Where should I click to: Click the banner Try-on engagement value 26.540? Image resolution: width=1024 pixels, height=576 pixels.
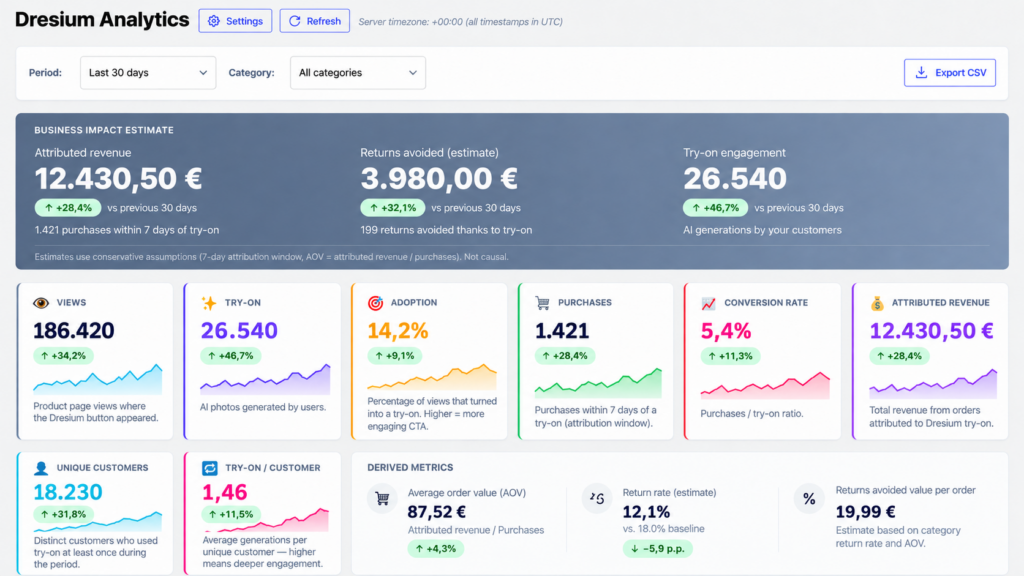[x=735, y=178]
